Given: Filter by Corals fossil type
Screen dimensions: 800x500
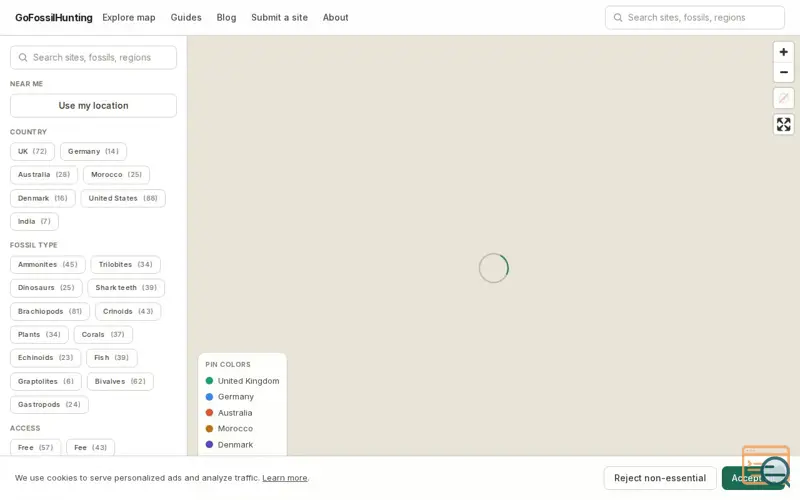Looking at the screenshot, I should tap(103, 335).
